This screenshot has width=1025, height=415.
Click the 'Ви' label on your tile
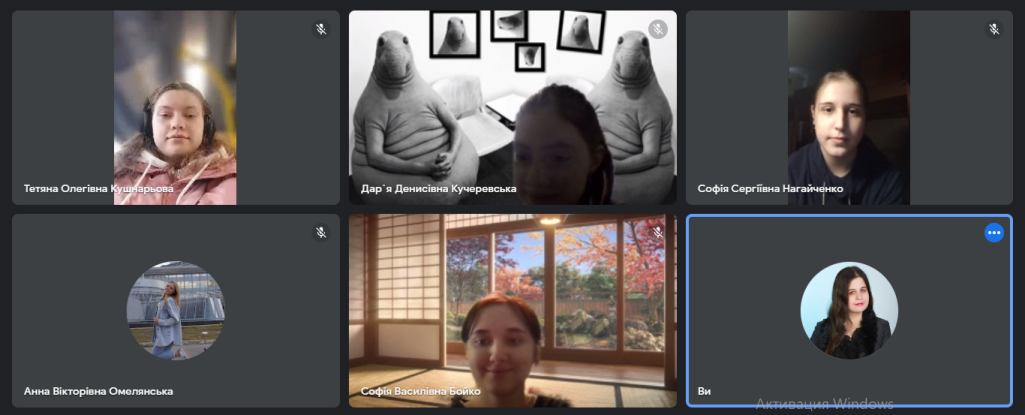pyautogui.click(x=704, y=391)
